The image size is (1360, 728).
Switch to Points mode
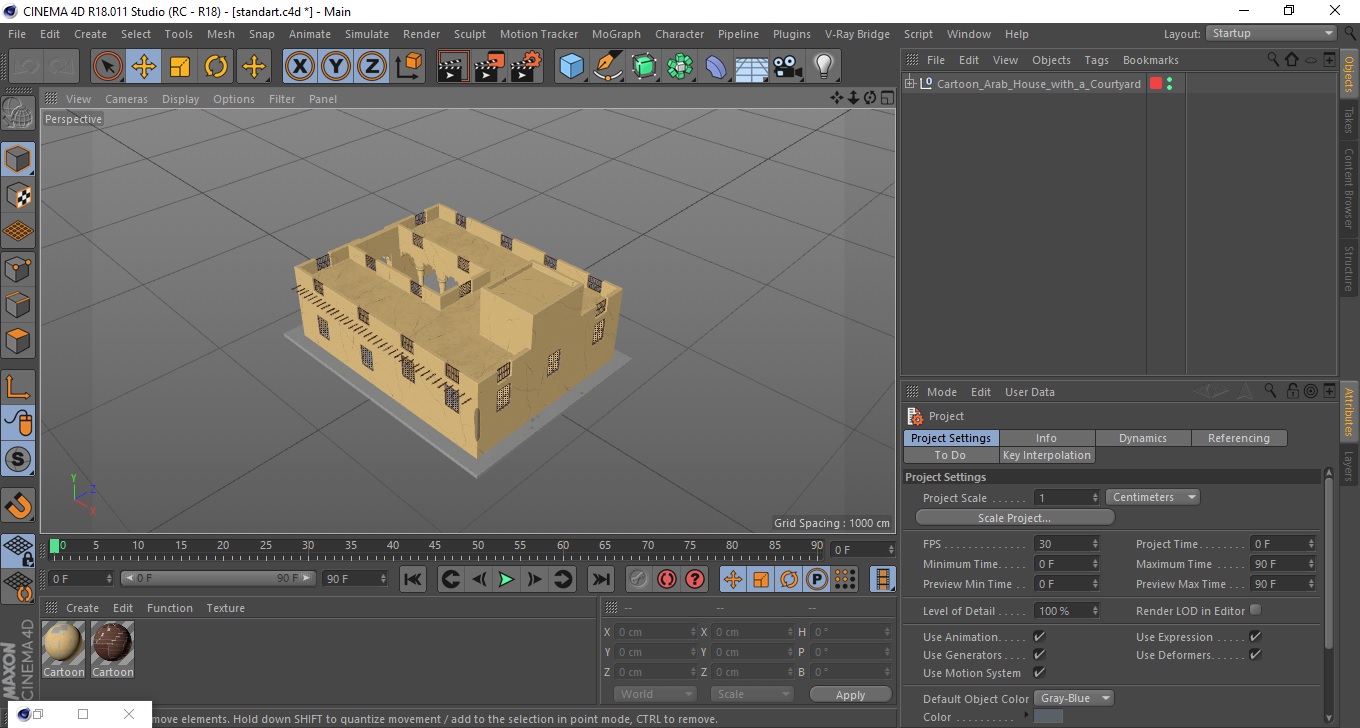18,268
